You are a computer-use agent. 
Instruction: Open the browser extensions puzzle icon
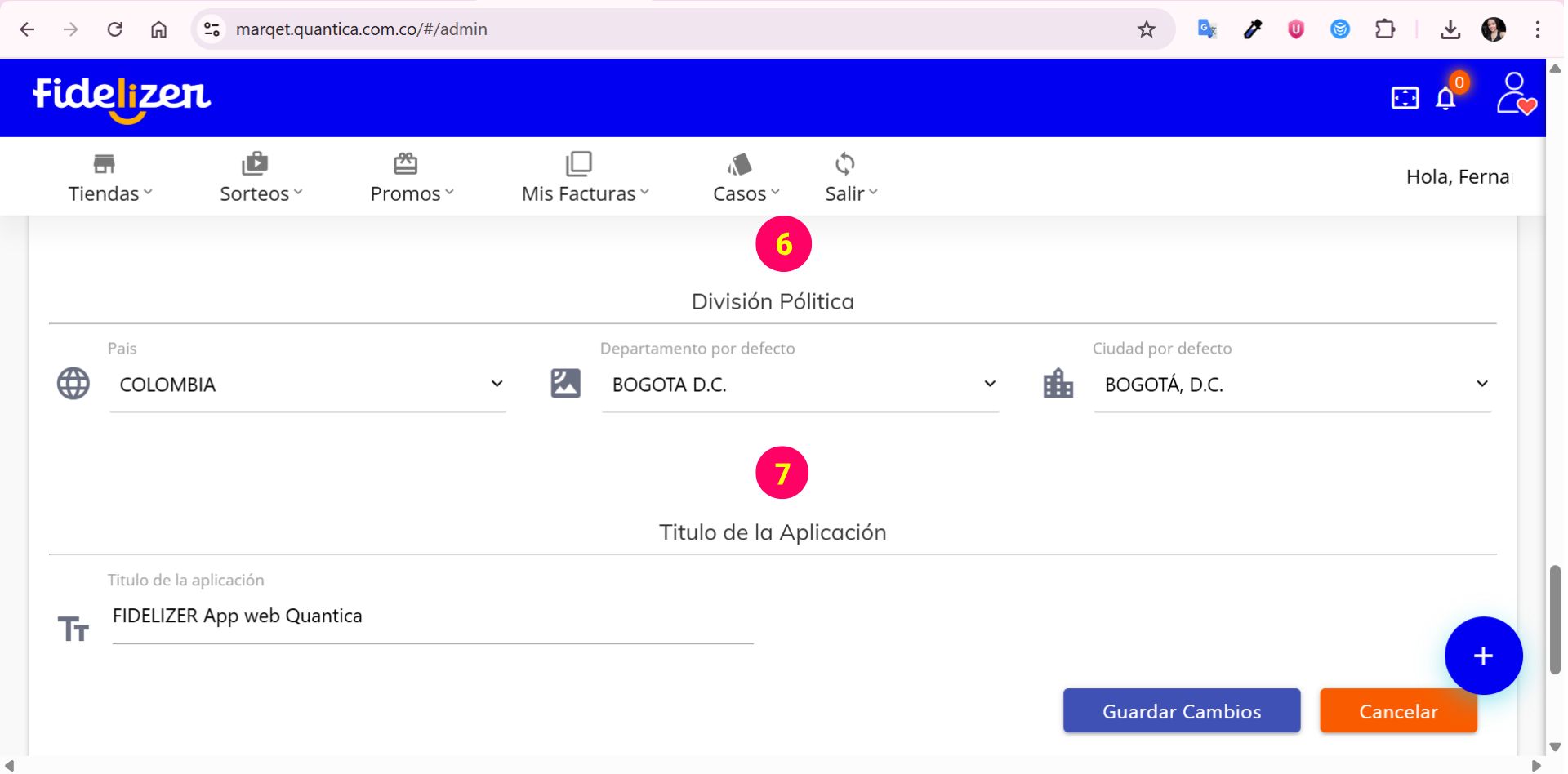pos(1385,29)
